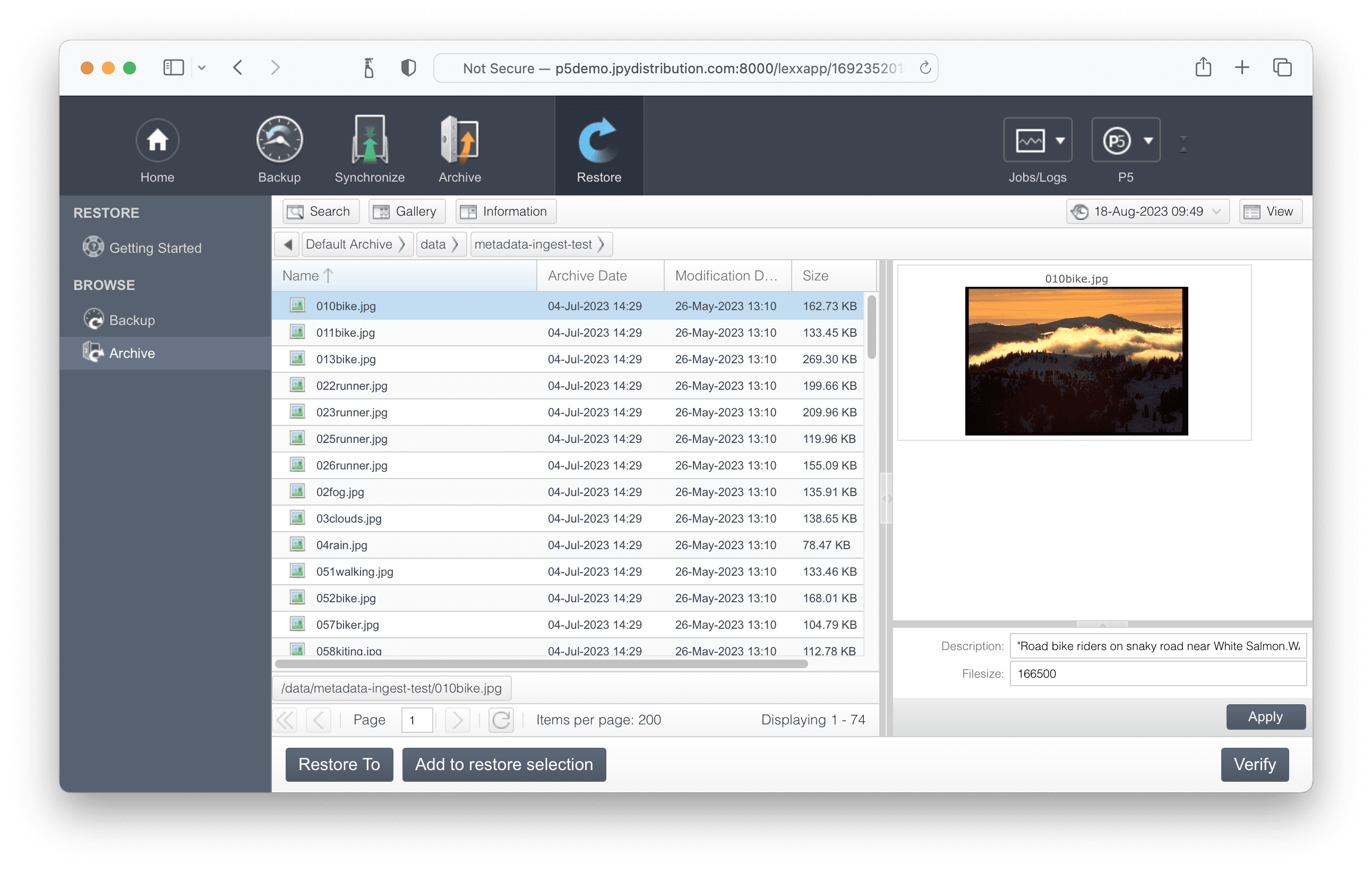
Task: Click image icon of 052bike.jpg
Action: [297, 597]
